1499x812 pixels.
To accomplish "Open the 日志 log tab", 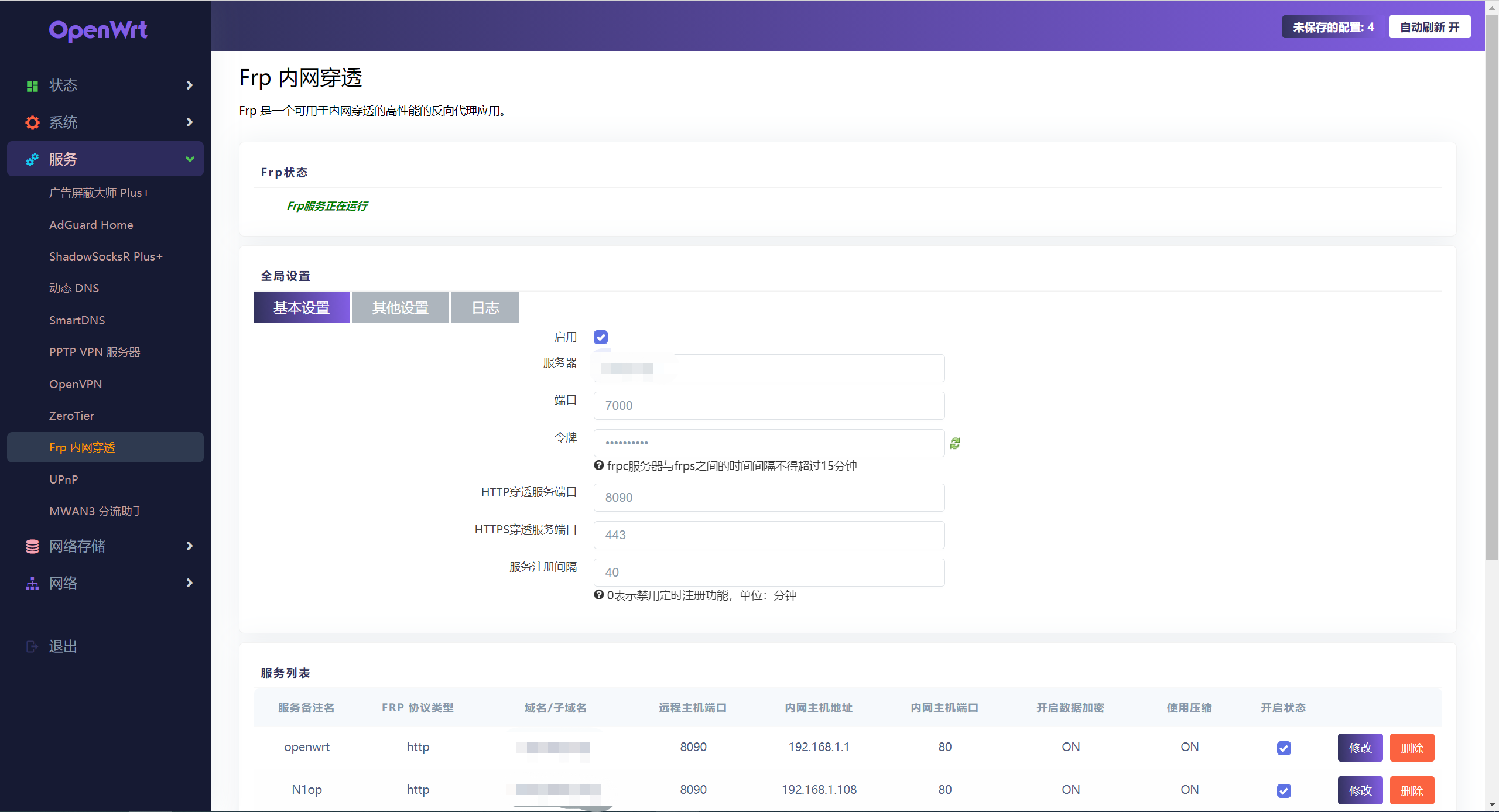I will pyautogui.click(x=485, y=307).
